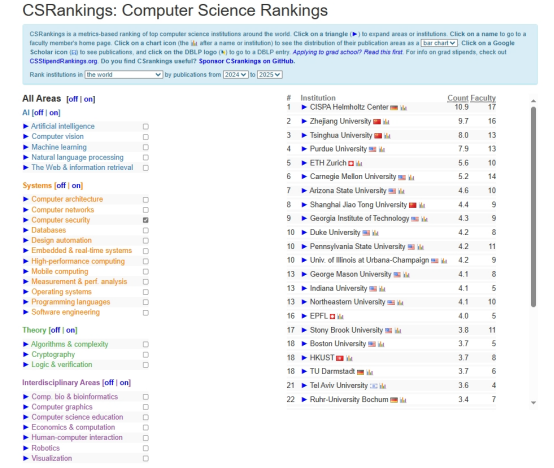
Task: Open chart icon beside Boston University
Action: (x=381, y=344)
